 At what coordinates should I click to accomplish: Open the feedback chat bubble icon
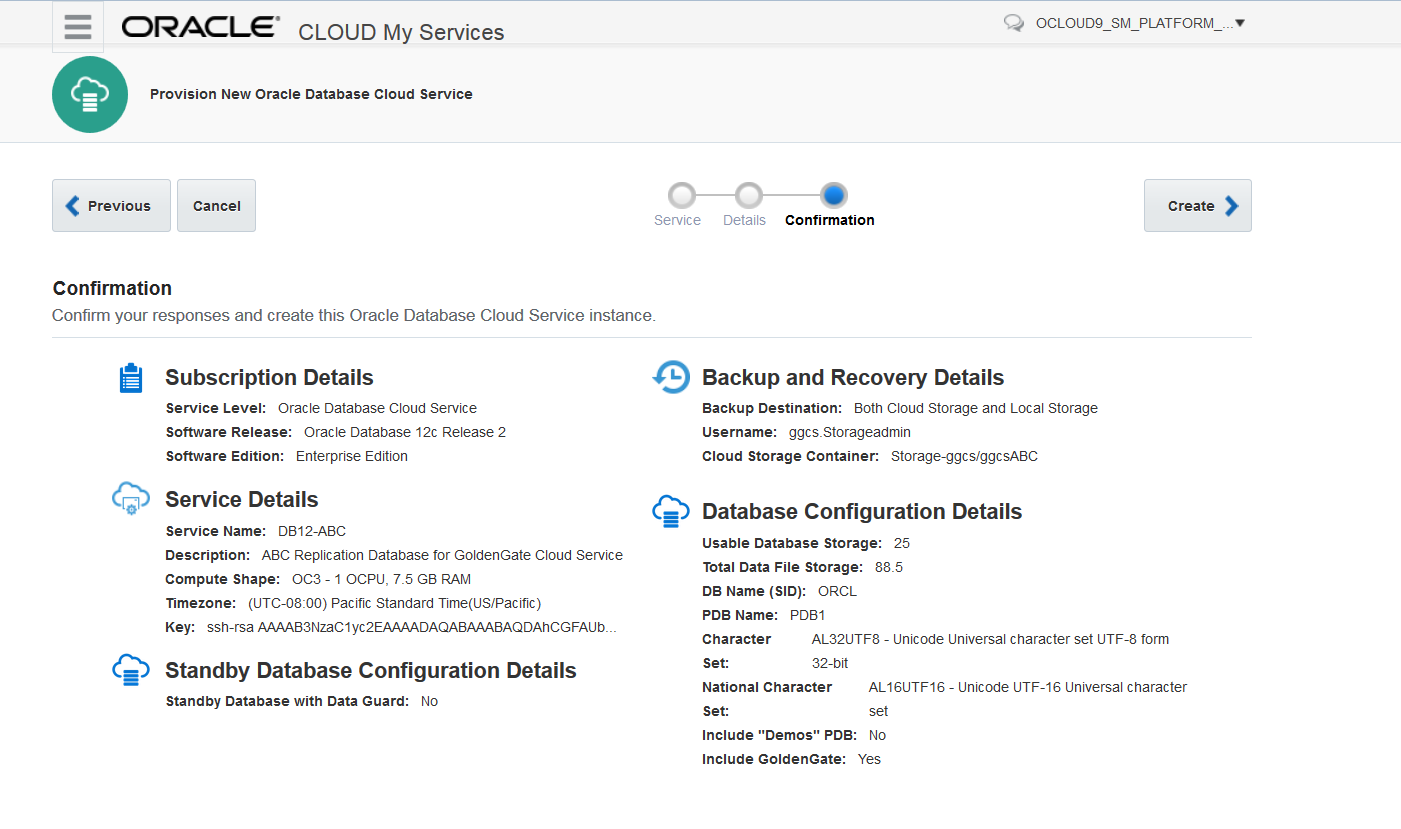[1013, 22]
